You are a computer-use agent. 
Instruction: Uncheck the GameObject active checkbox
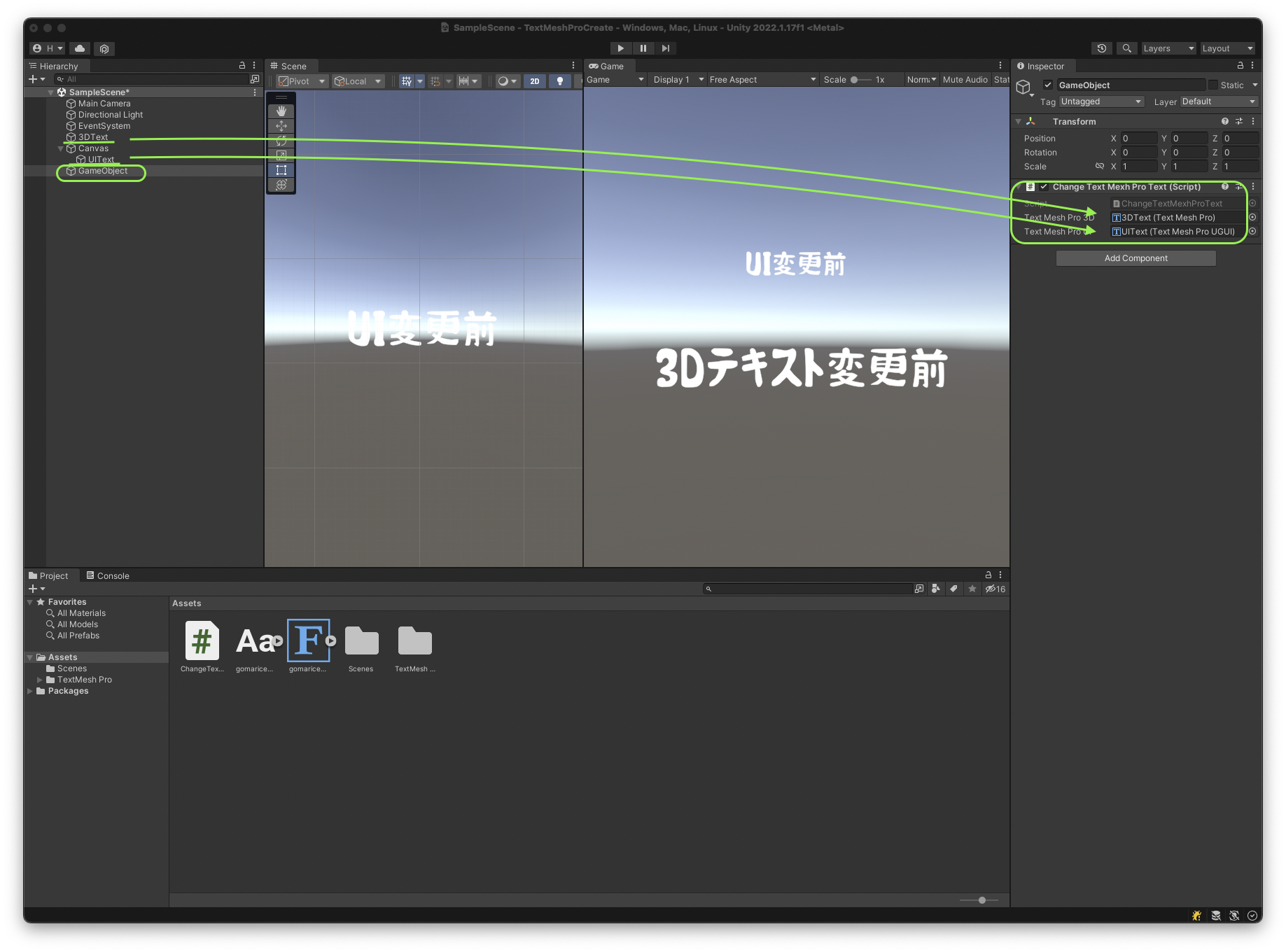tap(1048, 85)
